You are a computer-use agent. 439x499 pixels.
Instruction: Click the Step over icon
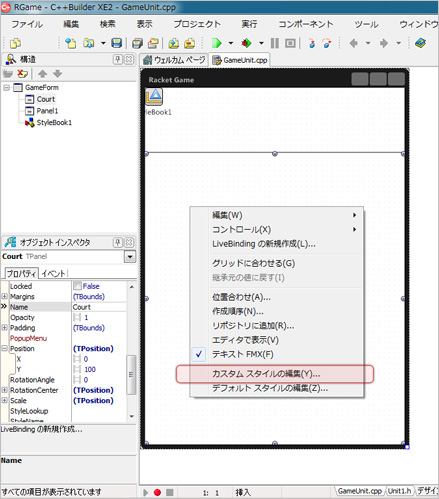pyautogui.click(x=327, y=43)
